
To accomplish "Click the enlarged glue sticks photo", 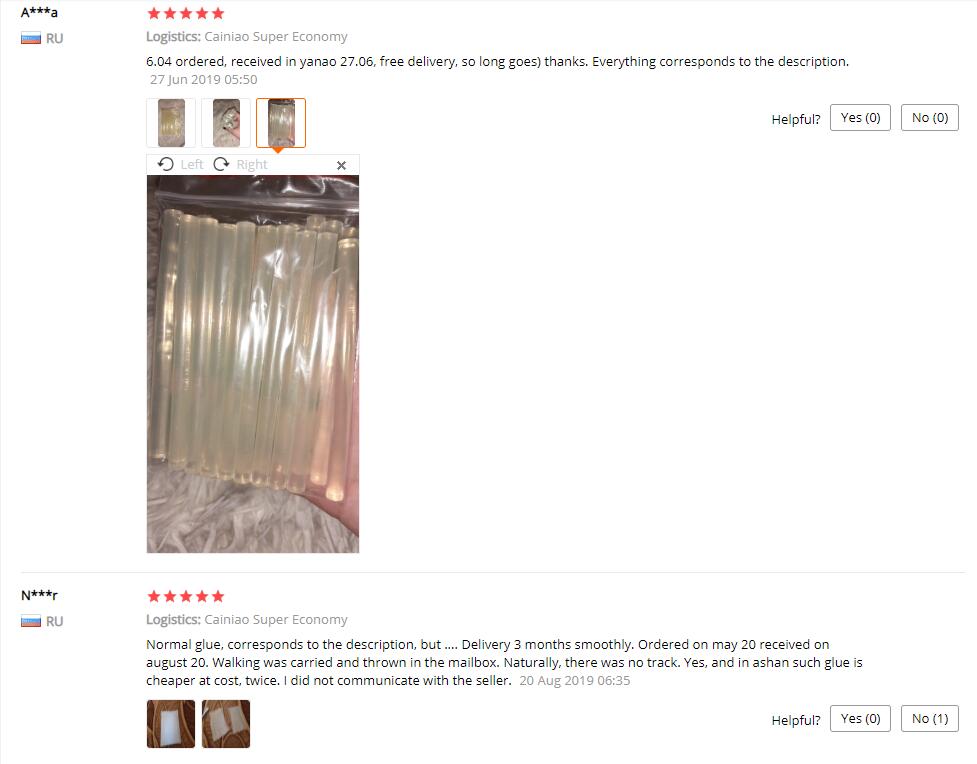I will click(x=253, y=364).
